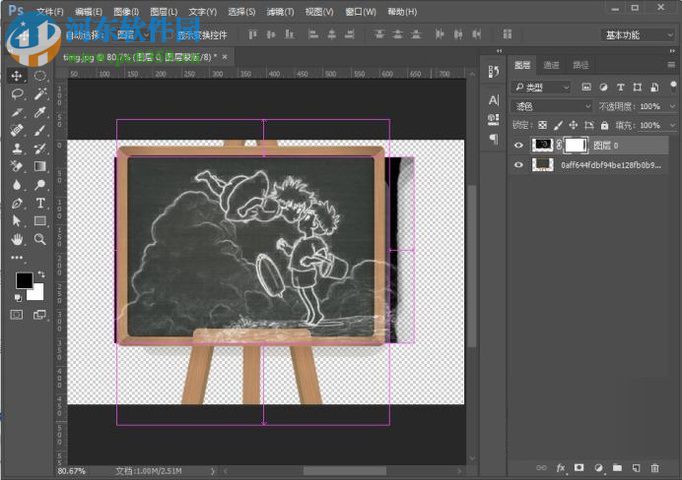Select the Rectangle shape tool

[x=40, y=221]
